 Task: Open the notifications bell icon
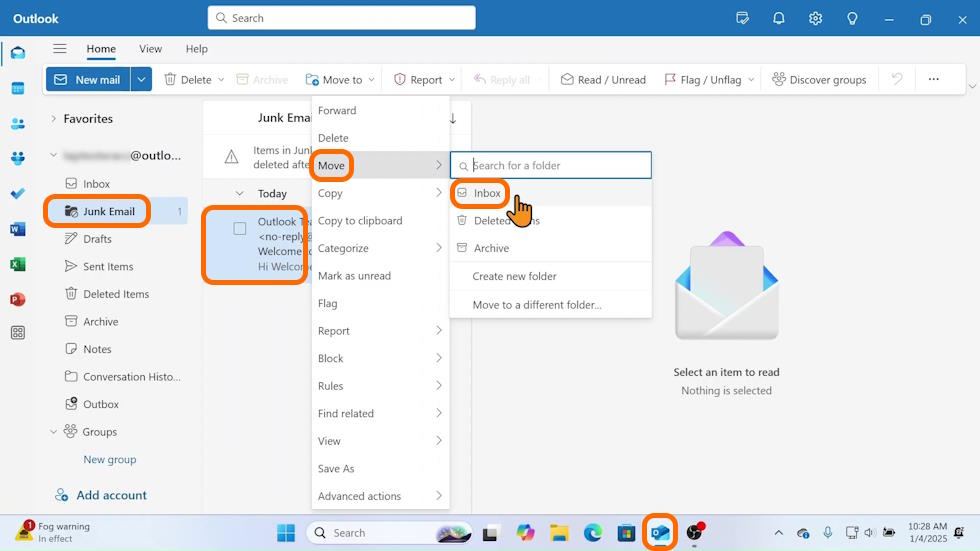pyautogui.click(x=778, y=18)
